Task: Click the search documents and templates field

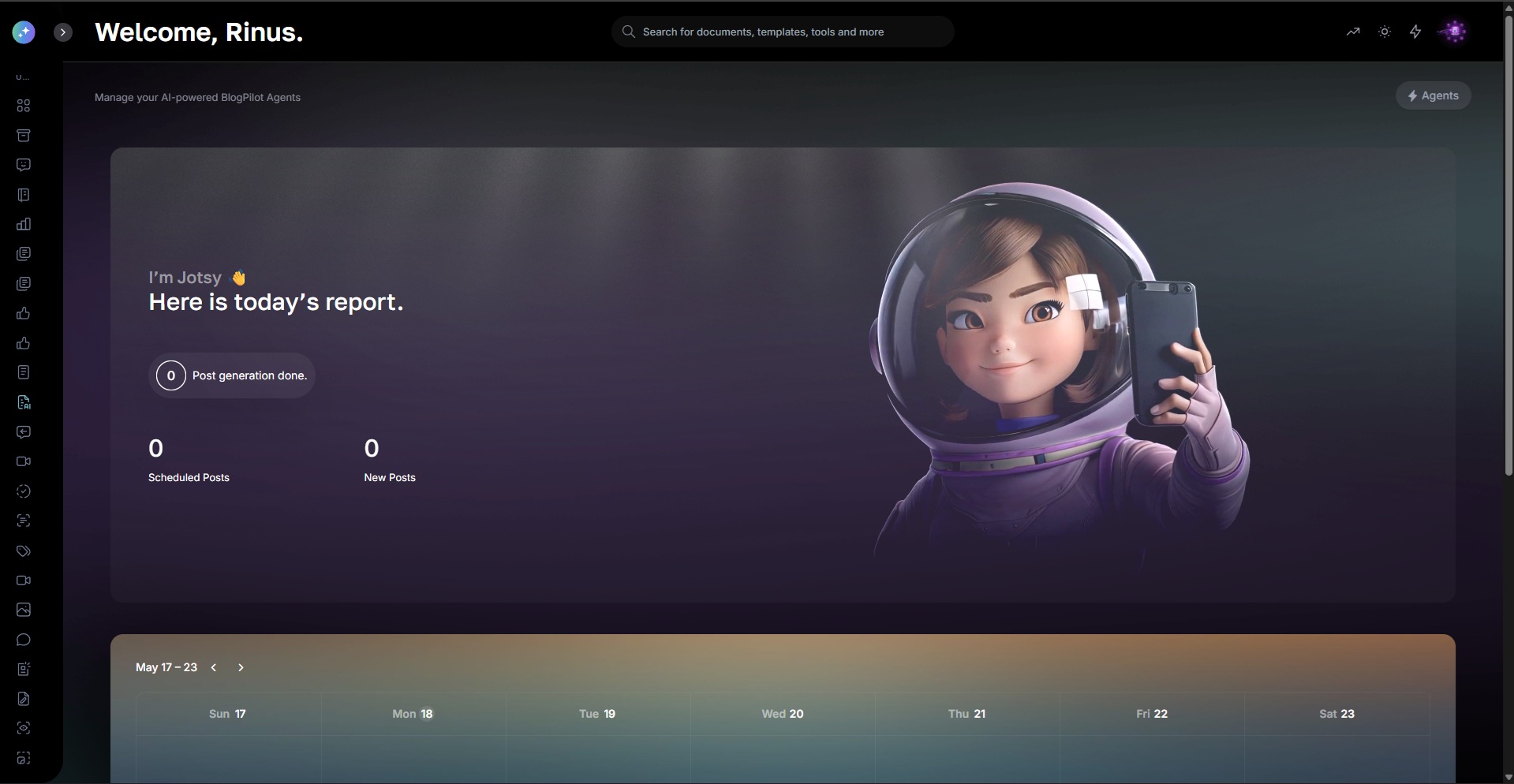Action: tap(783, 32)
